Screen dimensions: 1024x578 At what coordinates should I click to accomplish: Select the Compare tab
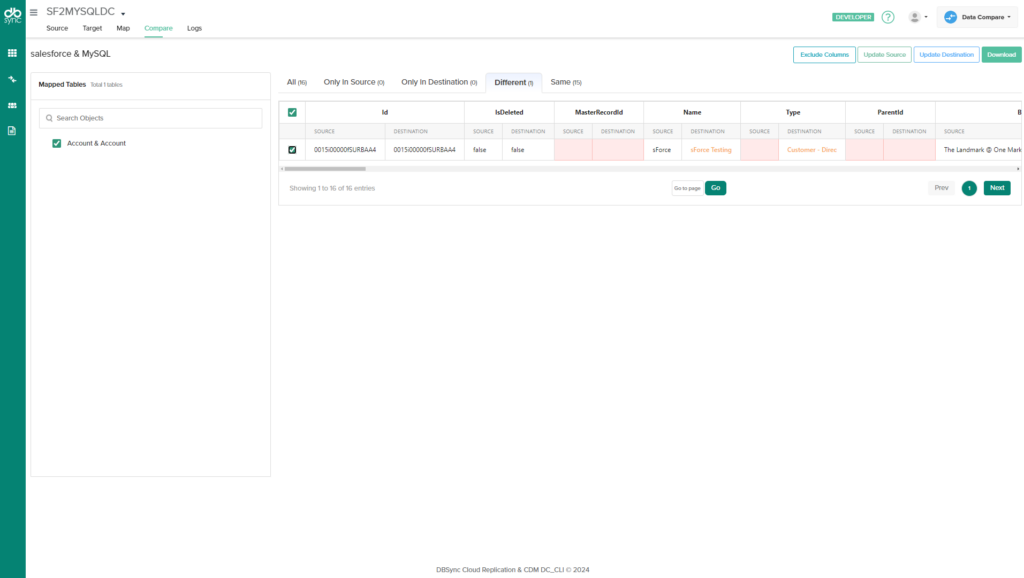pyautogui.click(x=158, y=28)
